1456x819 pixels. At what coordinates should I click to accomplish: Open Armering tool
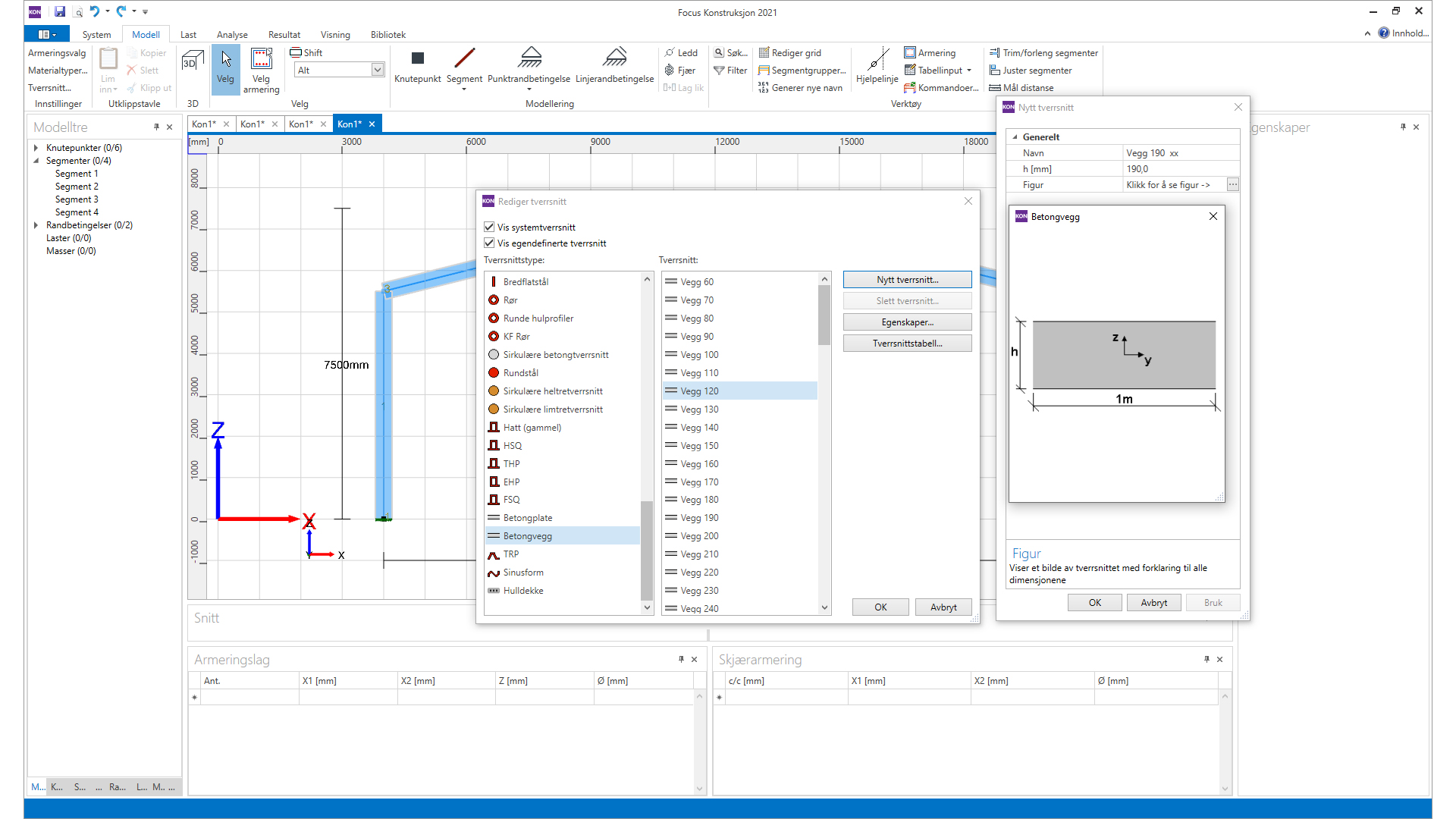point(930,53)
